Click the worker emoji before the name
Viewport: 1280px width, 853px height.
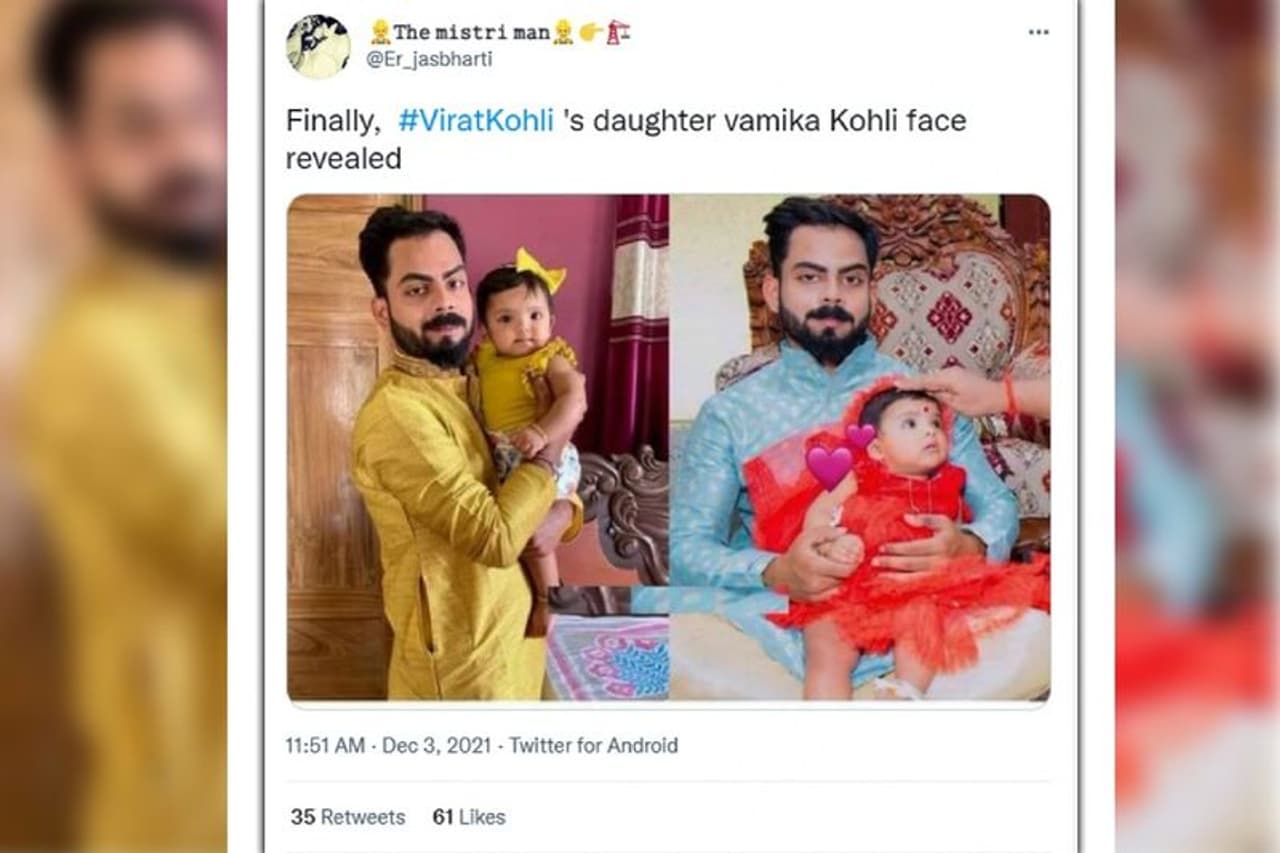point(380,32)
